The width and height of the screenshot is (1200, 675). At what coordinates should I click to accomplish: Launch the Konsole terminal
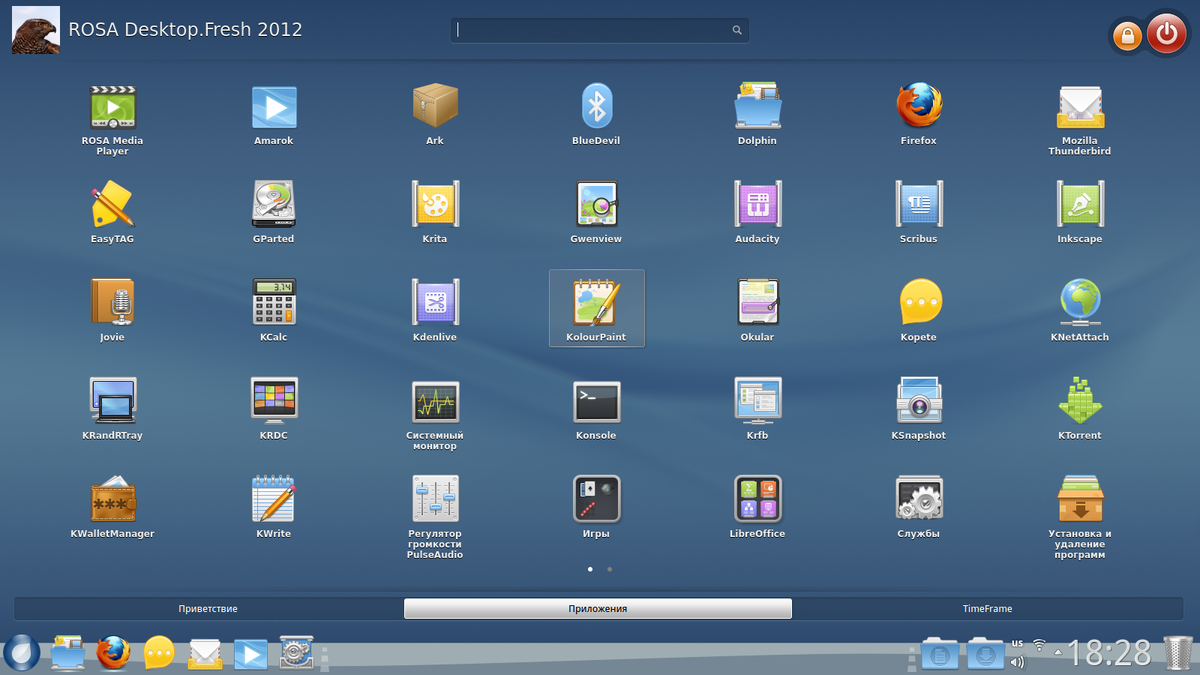click(x=596, y=408)
